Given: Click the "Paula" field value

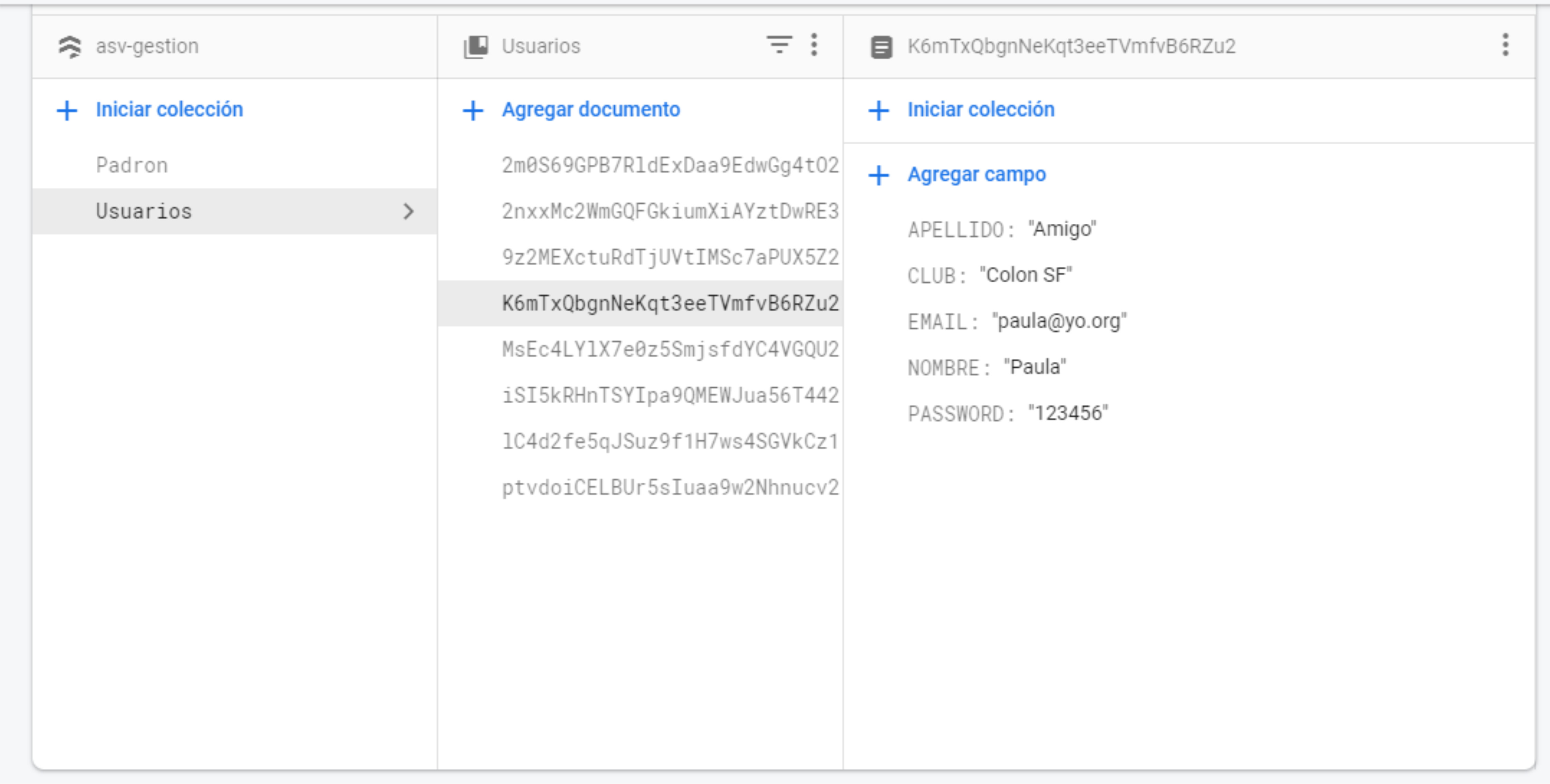Looking at the screenshot, I should [x=1035, y=367].
